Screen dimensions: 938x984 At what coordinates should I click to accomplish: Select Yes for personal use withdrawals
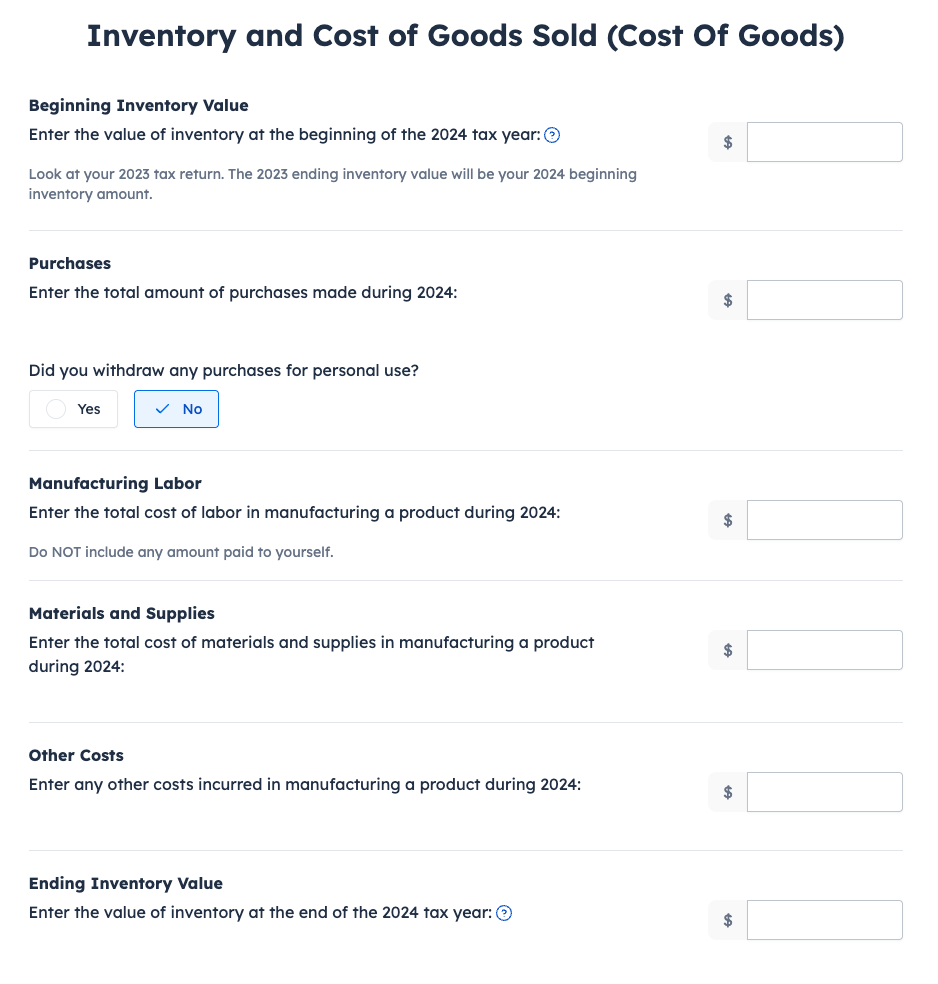(73, 409)
